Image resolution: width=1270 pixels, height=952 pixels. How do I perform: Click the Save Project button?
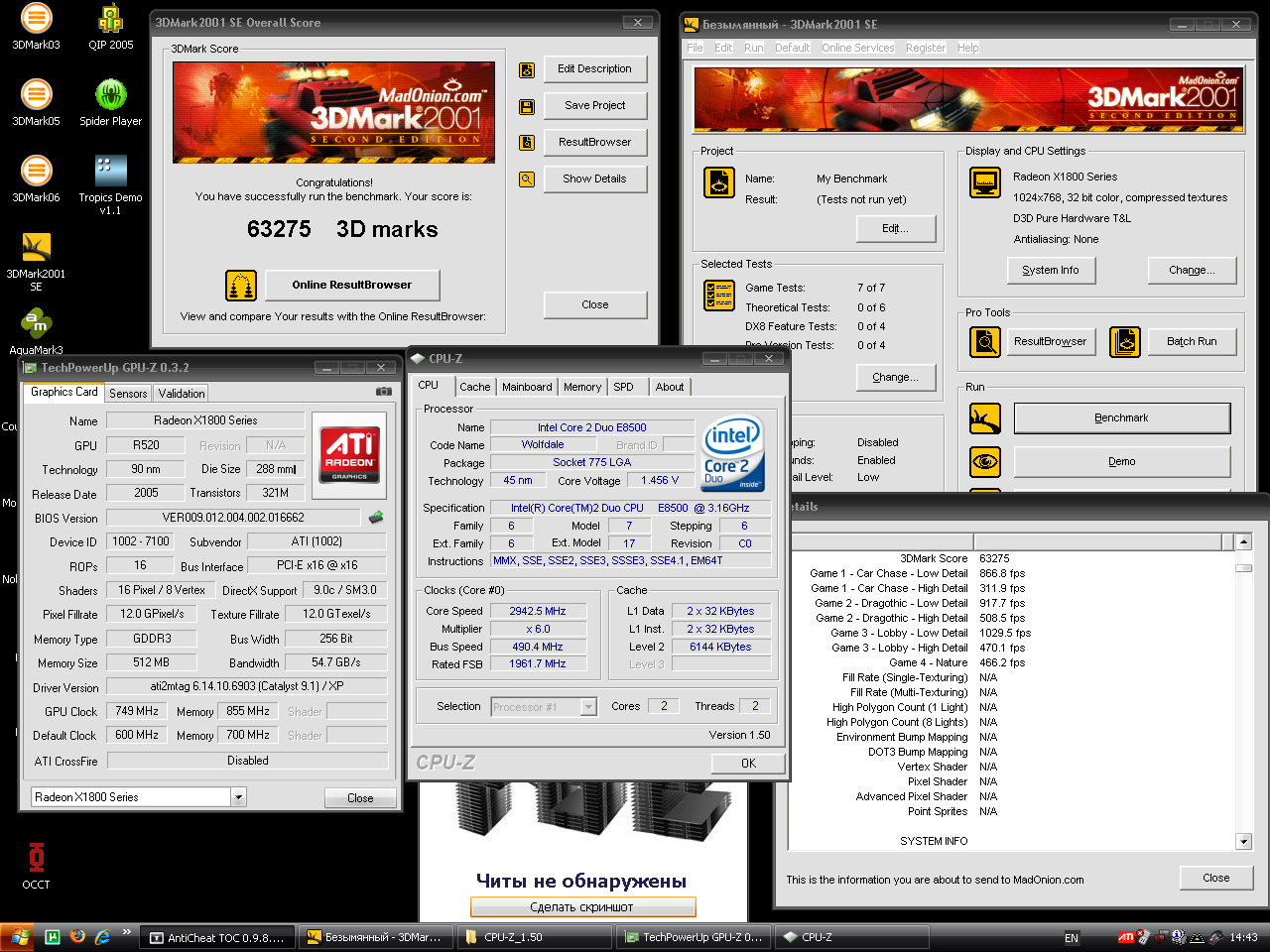point(594,106)
